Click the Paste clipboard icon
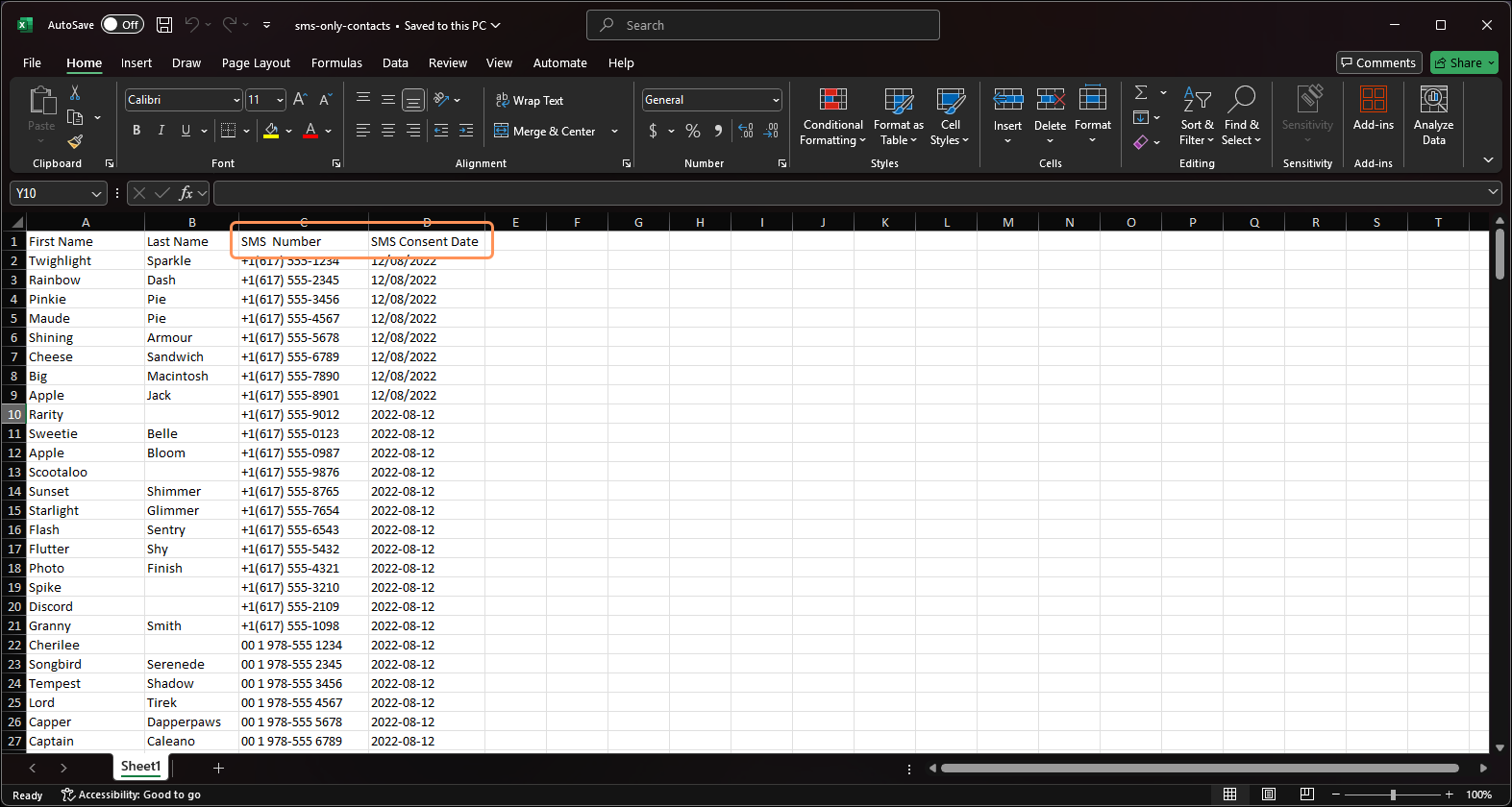The image size is (1512, 807). coord(41,100)
